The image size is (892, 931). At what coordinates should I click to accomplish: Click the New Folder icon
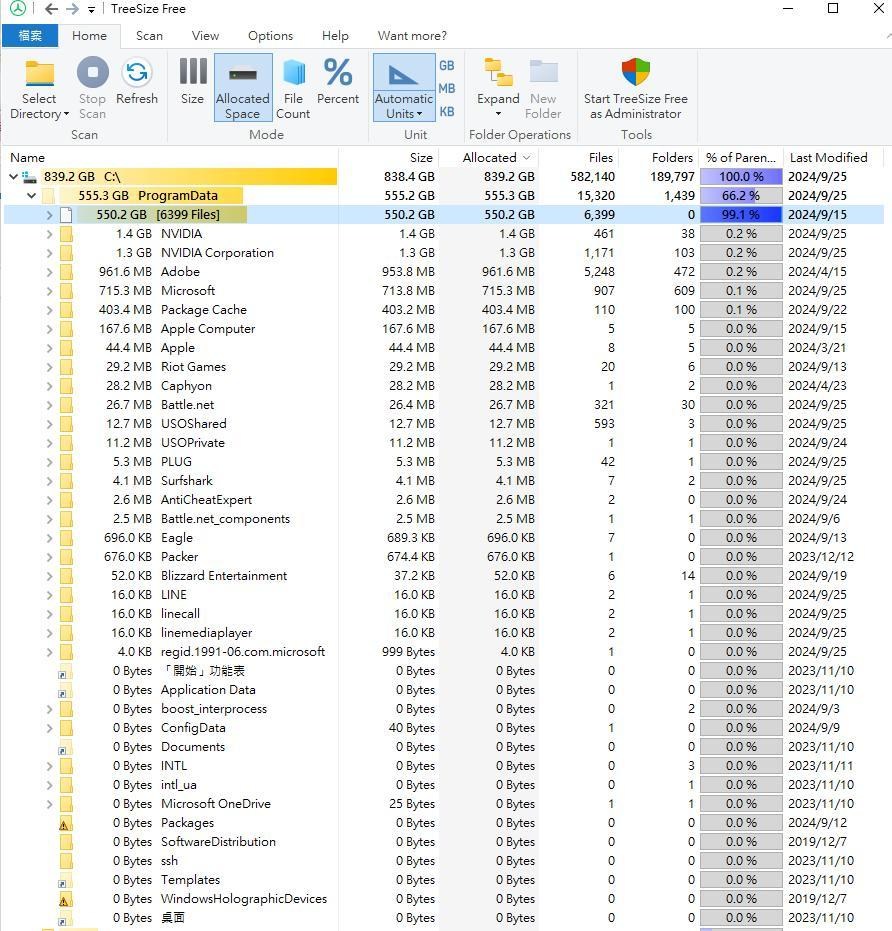[x=543, y=74]
